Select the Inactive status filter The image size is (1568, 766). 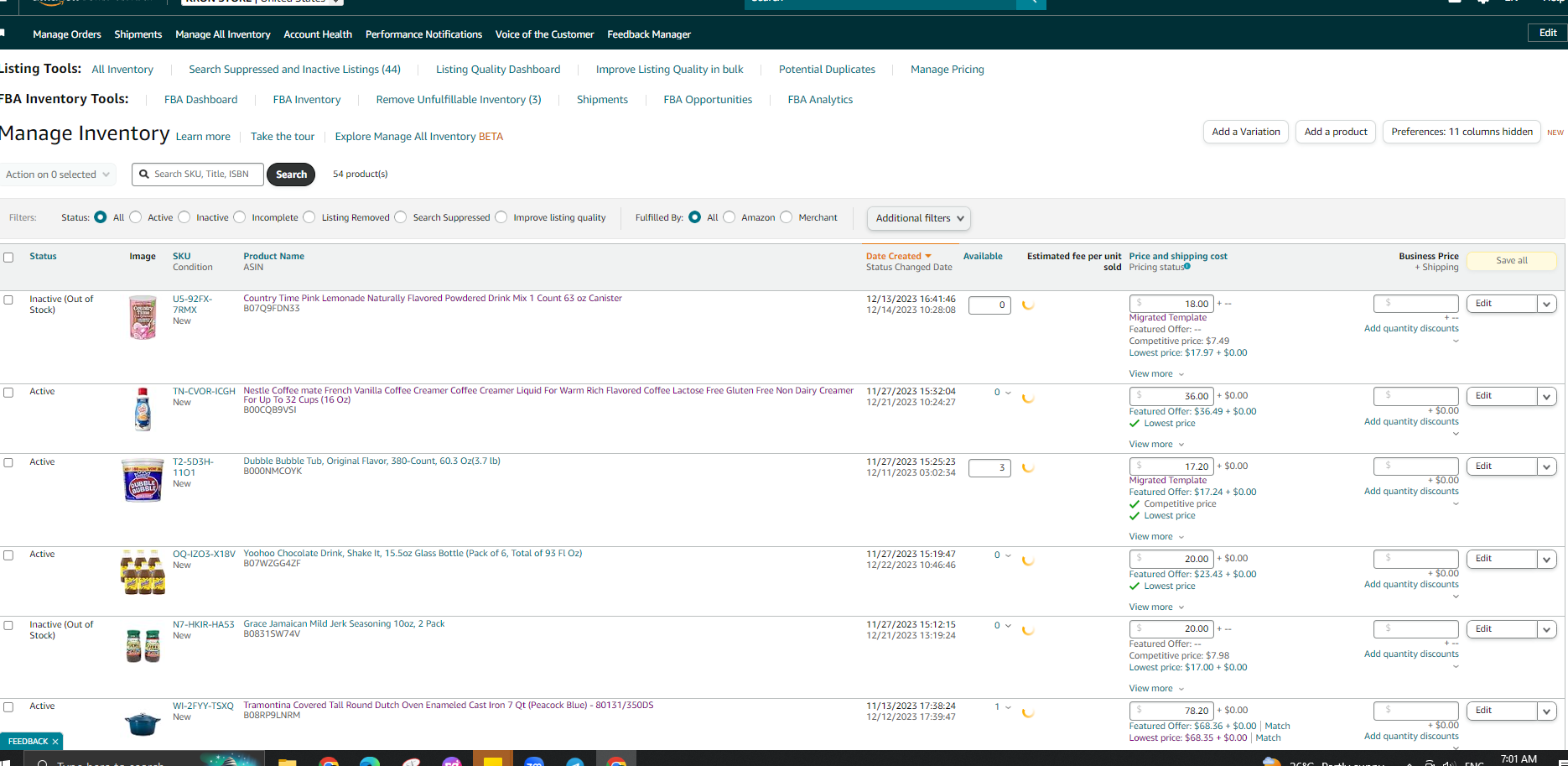[x=184, y=217]
